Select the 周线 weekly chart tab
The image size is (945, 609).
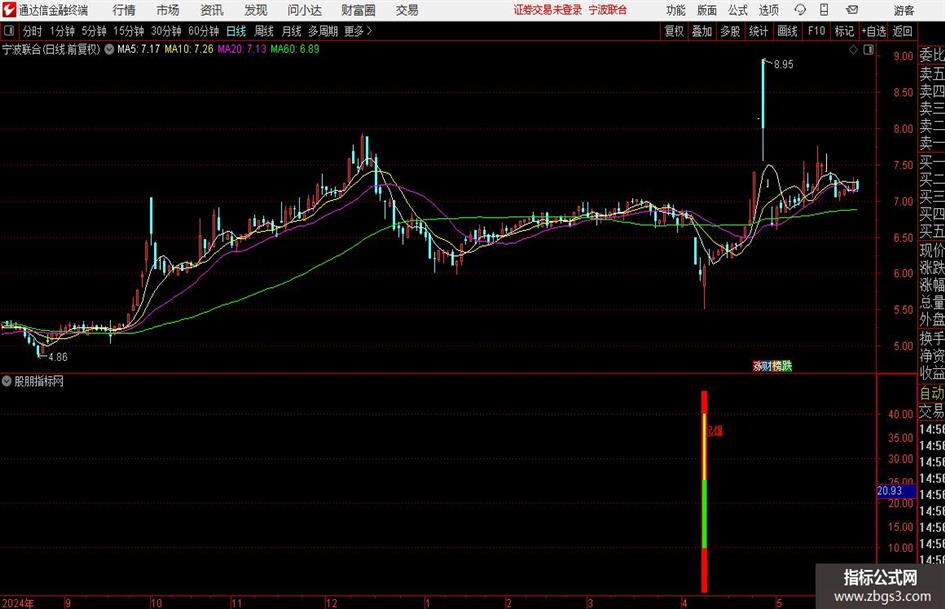264,31
